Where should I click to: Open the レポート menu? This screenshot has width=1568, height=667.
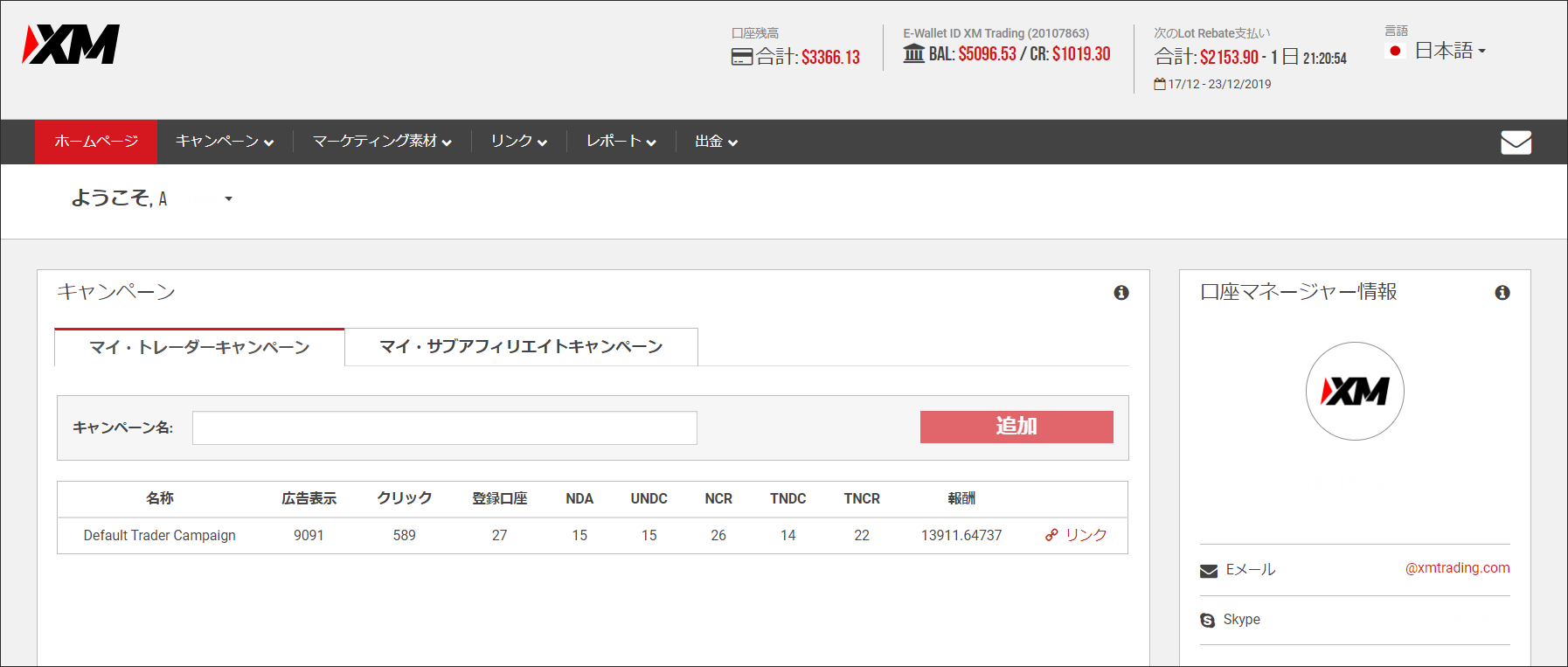621,142
